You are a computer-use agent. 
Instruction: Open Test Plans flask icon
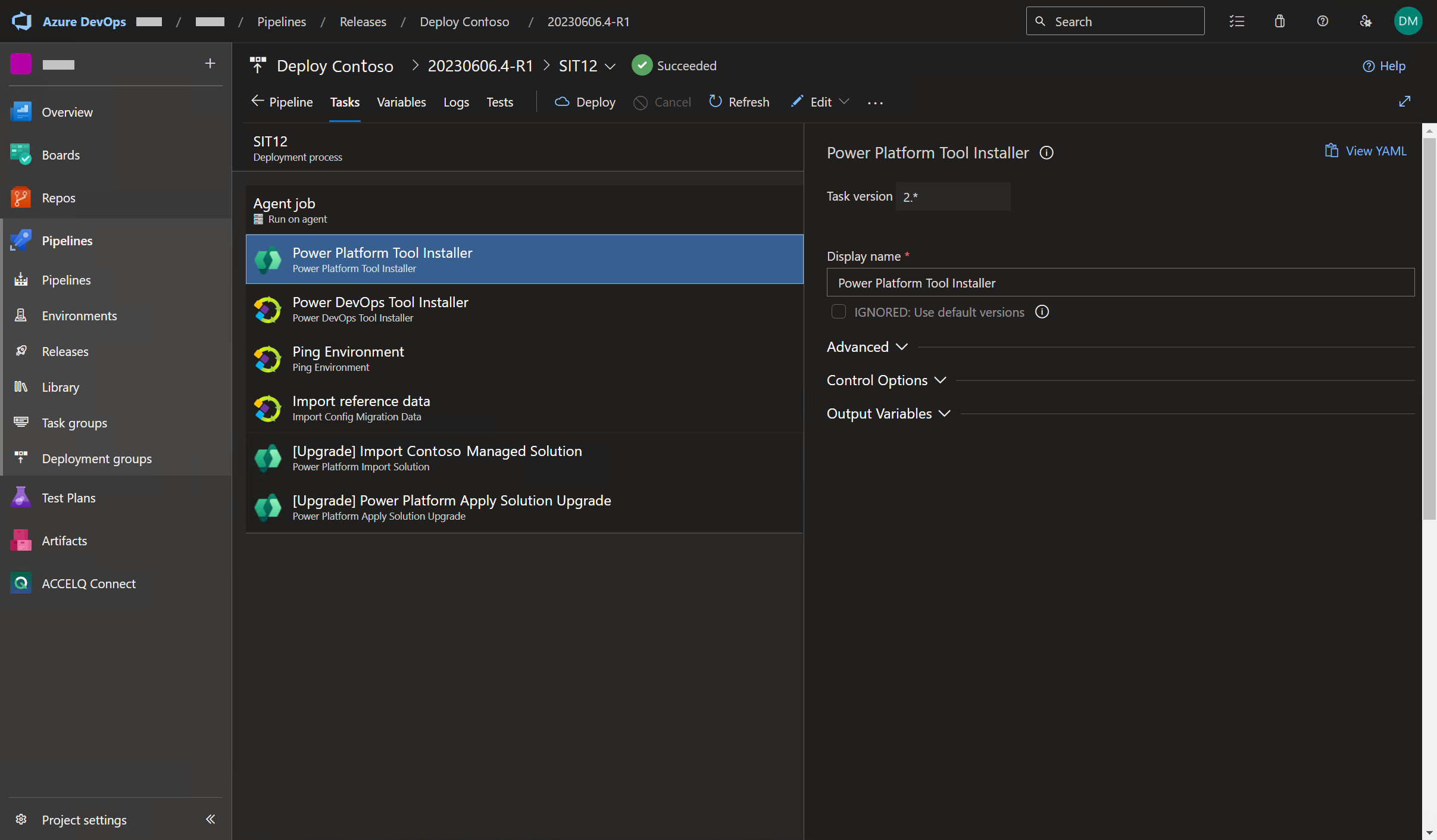click(21, 498)
